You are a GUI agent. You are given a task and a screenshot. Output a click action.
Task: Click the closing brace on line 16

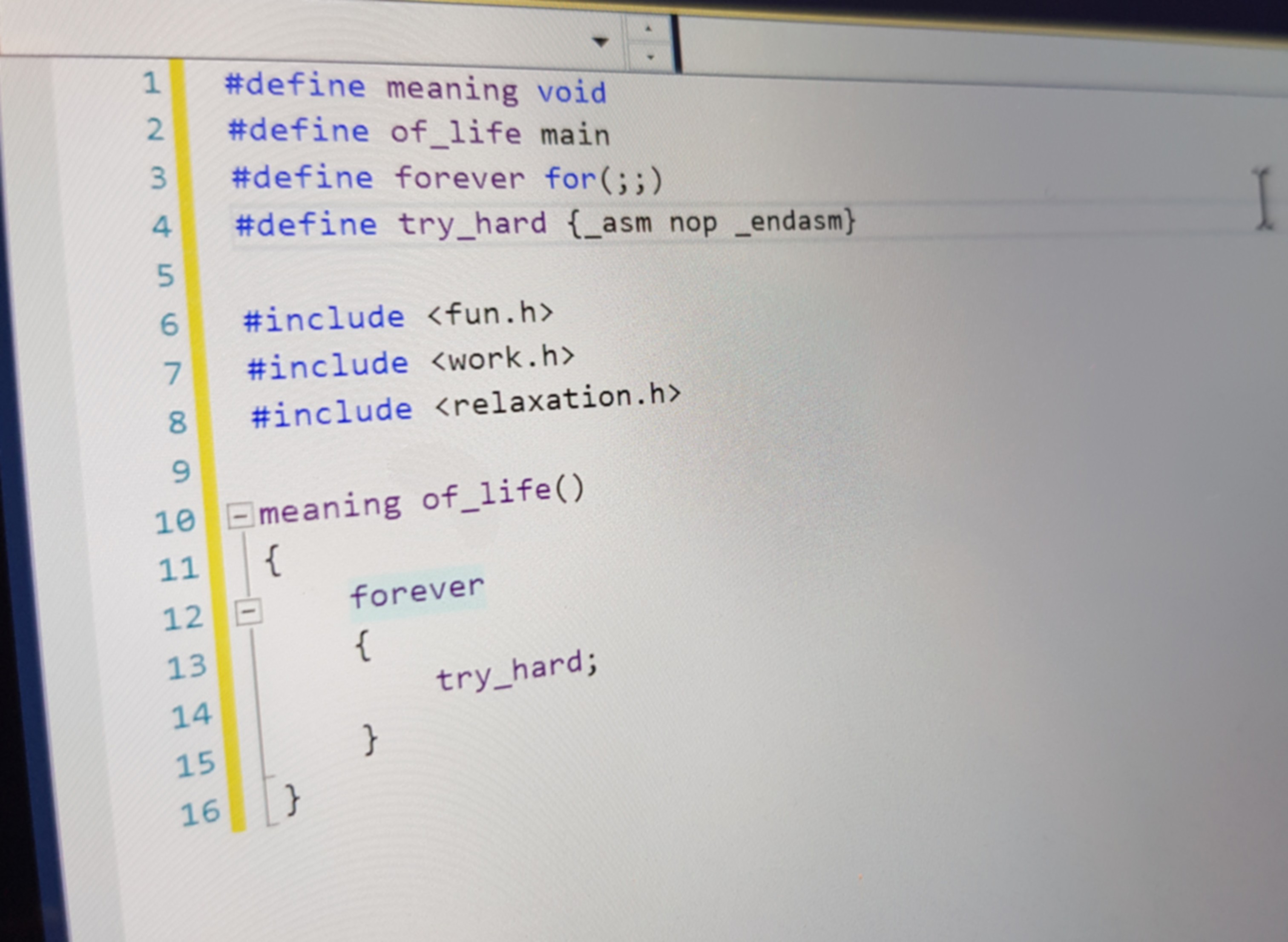point(293,798)
